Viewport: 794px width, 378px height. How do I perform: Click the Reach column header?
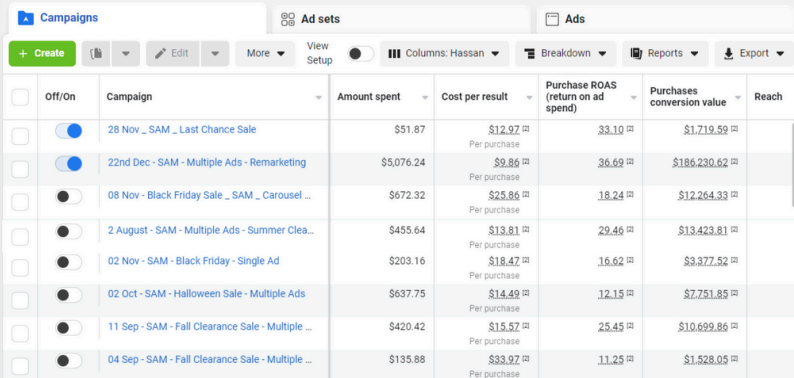pos(768,96)
